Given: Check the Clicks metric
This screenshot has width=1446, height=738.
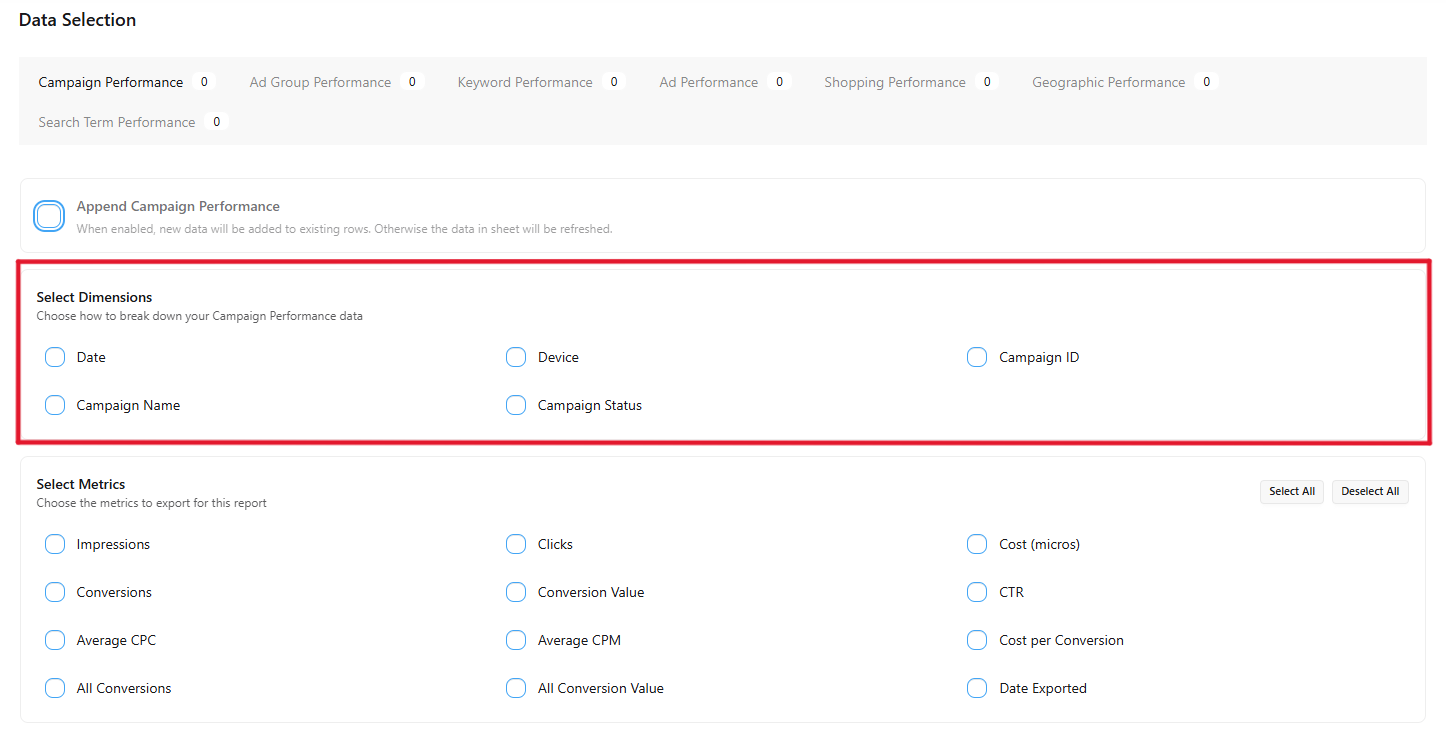Looking at the screenshot, I should click(516, 544).
